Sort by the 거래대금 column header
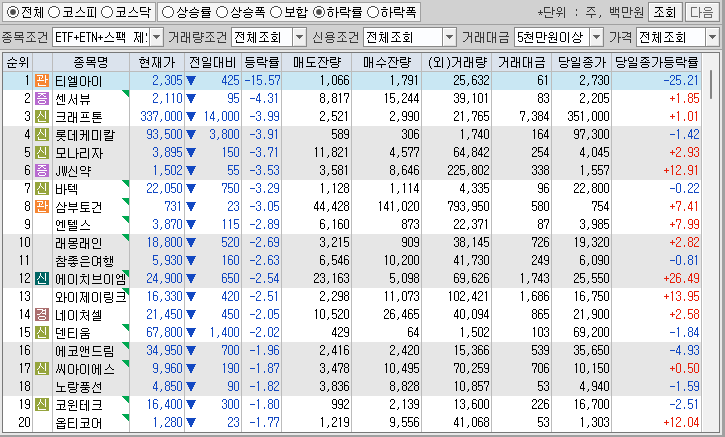The width and height of the screenshot is (725, 437). tap(521, 62)
